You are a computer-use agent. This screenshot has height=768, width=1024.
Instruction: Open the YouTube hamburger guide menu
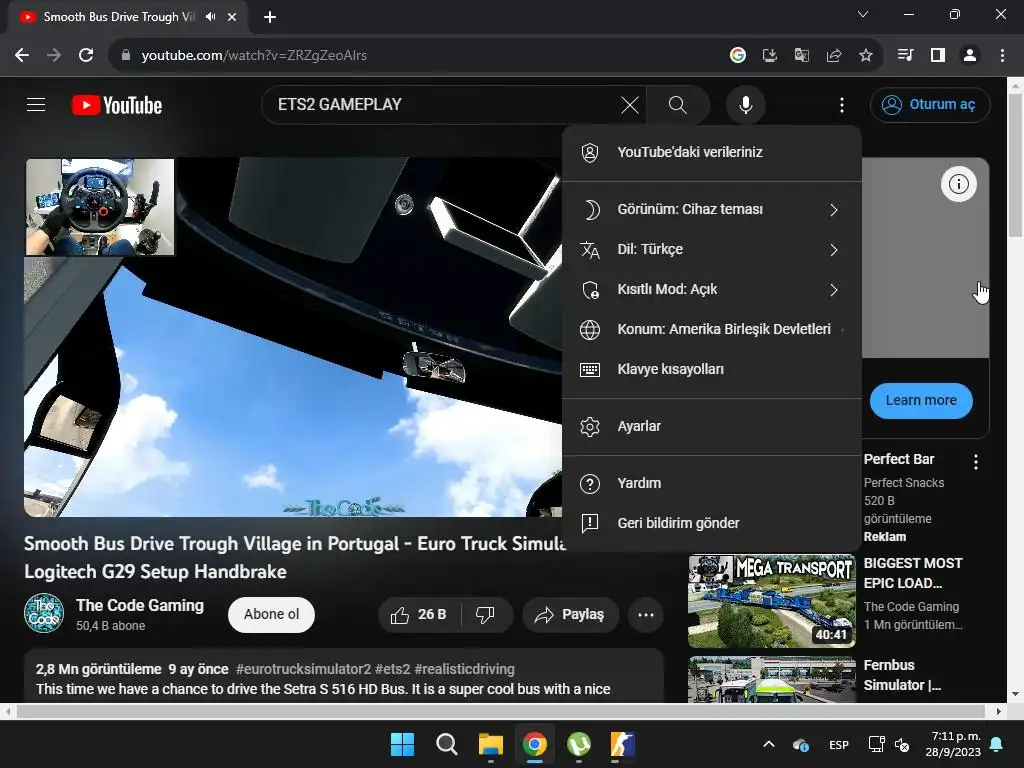tap(36, 104)
